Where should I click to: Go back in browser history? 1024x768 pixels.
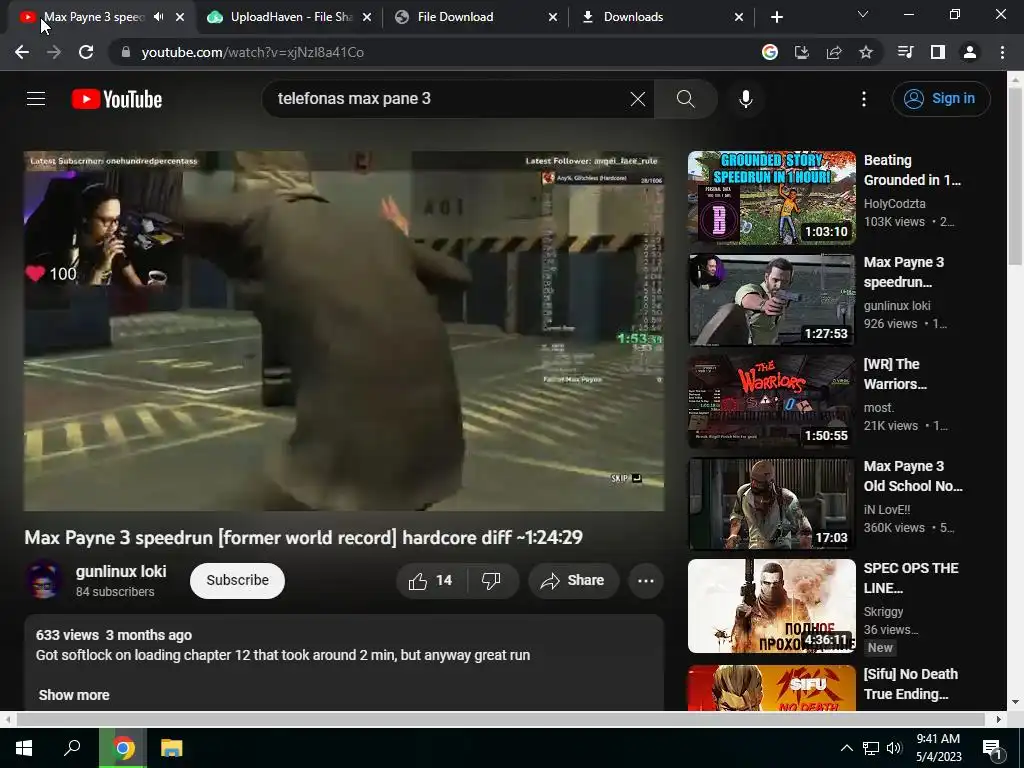tap(22, 52)
